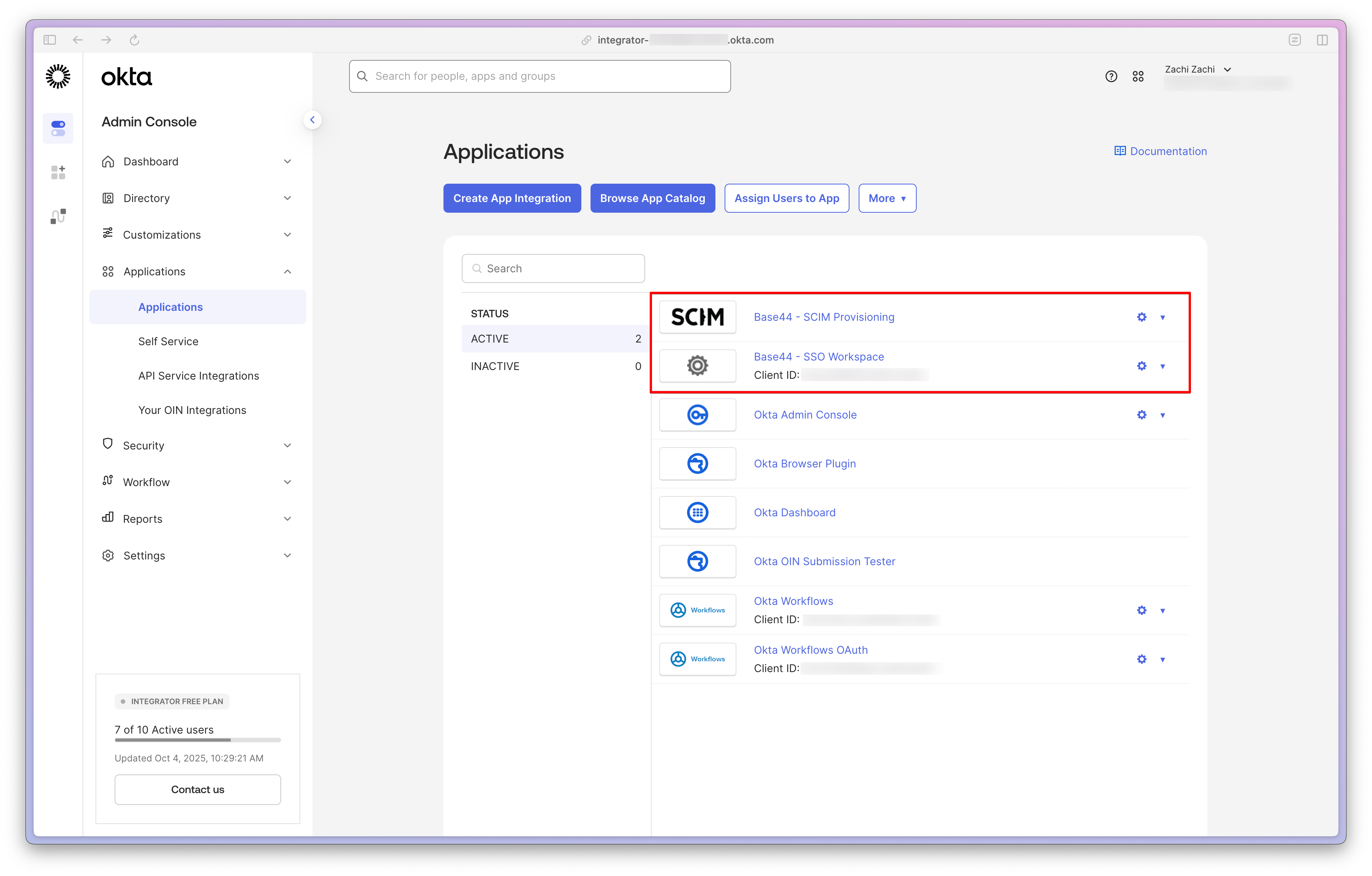
Task: Click the browser forward arrow
Action: tap(106, 40)
